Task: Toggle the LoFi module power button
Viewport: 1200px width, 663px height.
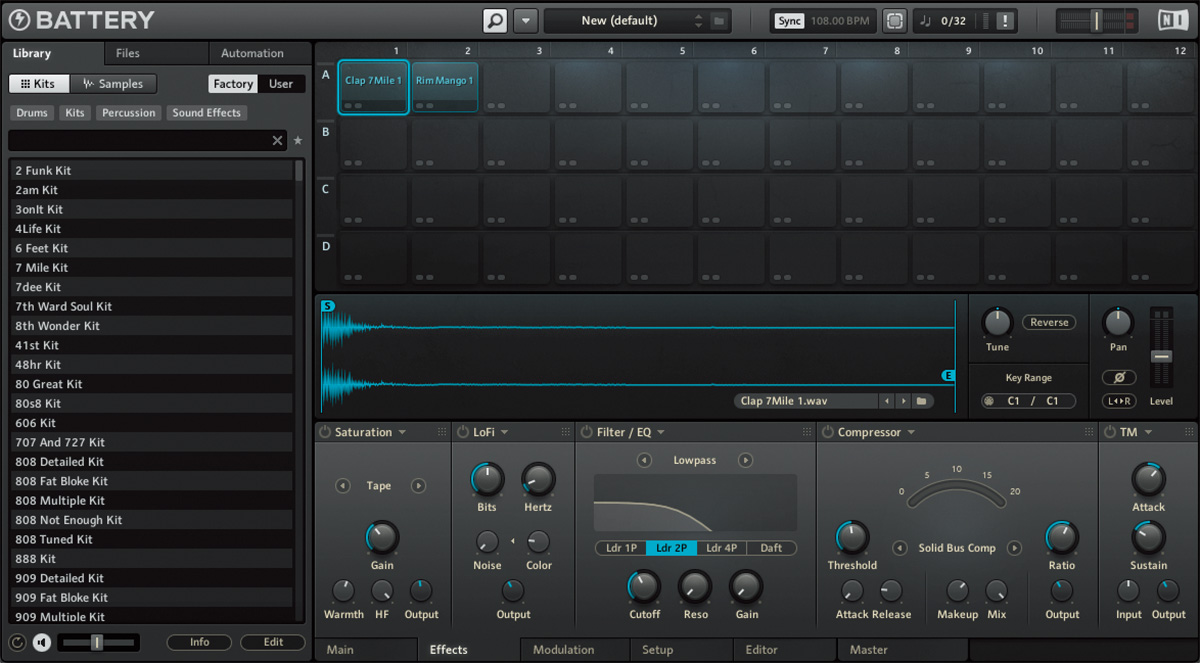Action: point(464,432)
